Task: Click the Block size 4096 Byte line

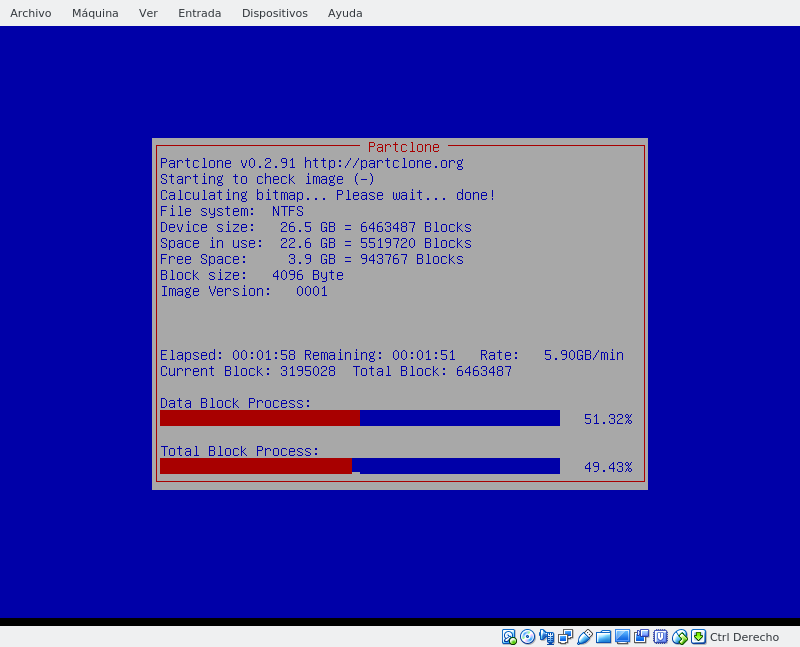Action: pyautogui.click(x=252, y=276)
